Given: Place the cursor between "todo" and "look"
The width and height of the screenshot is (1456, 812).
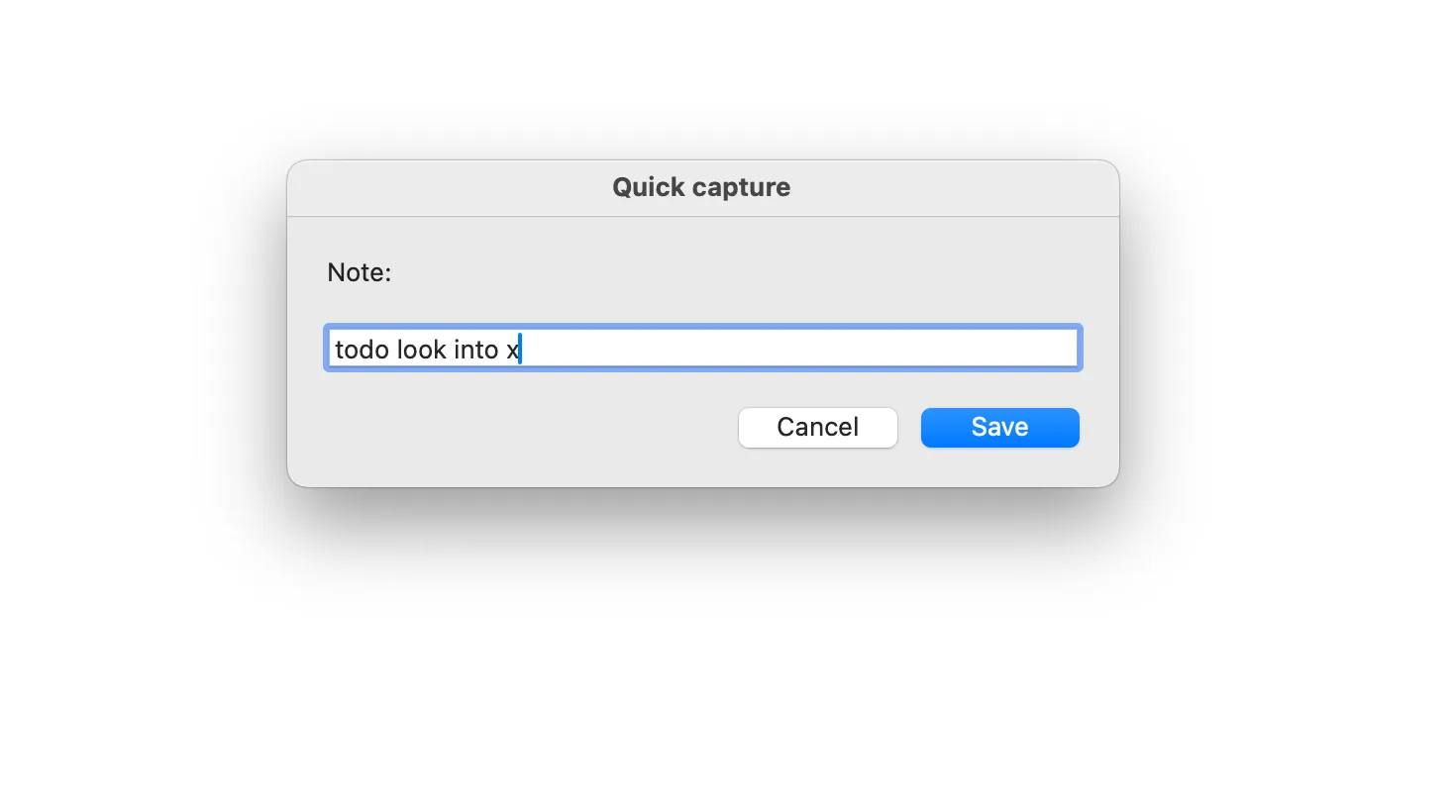Looking at the screenshot, I should pyautogui.click(x=393, y=350).
